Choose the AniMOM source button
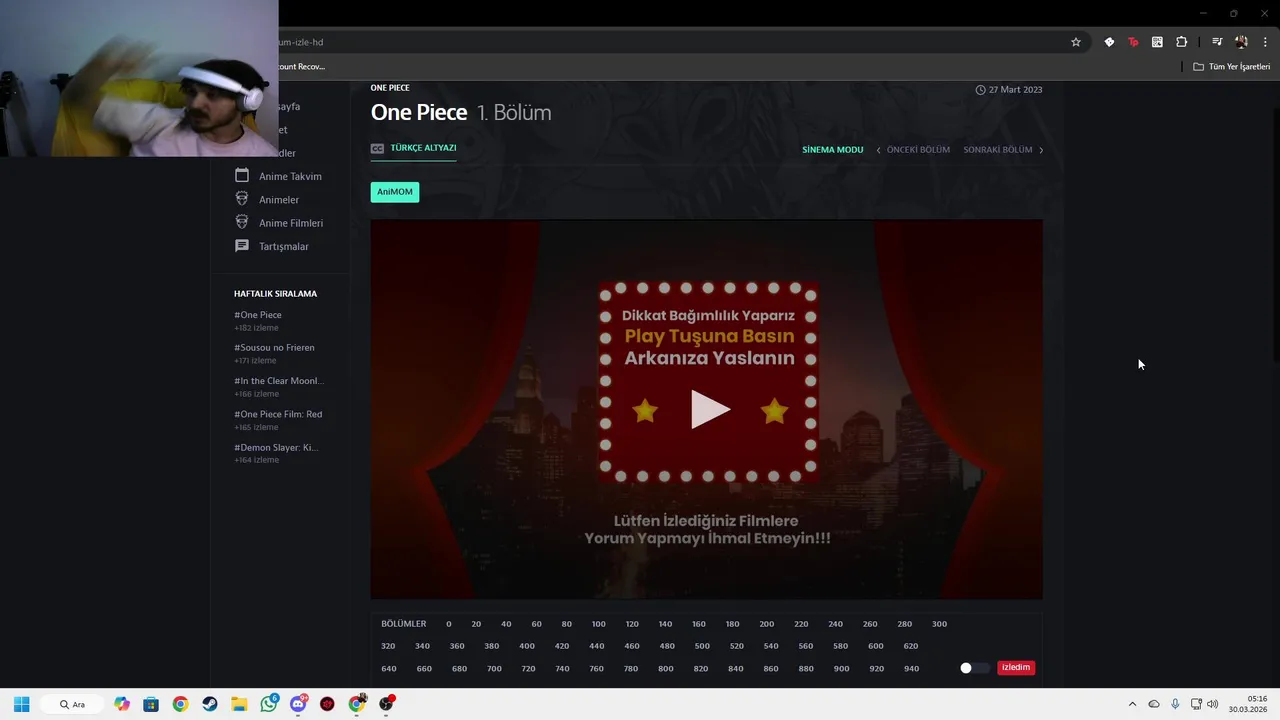This screenshot has height=720, width=1280. 395,192
